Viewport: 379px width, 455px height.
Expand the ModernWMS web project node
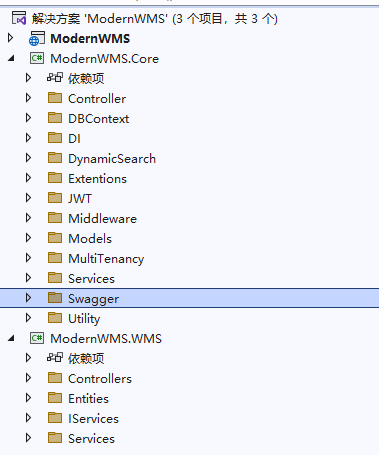(11, 38)
